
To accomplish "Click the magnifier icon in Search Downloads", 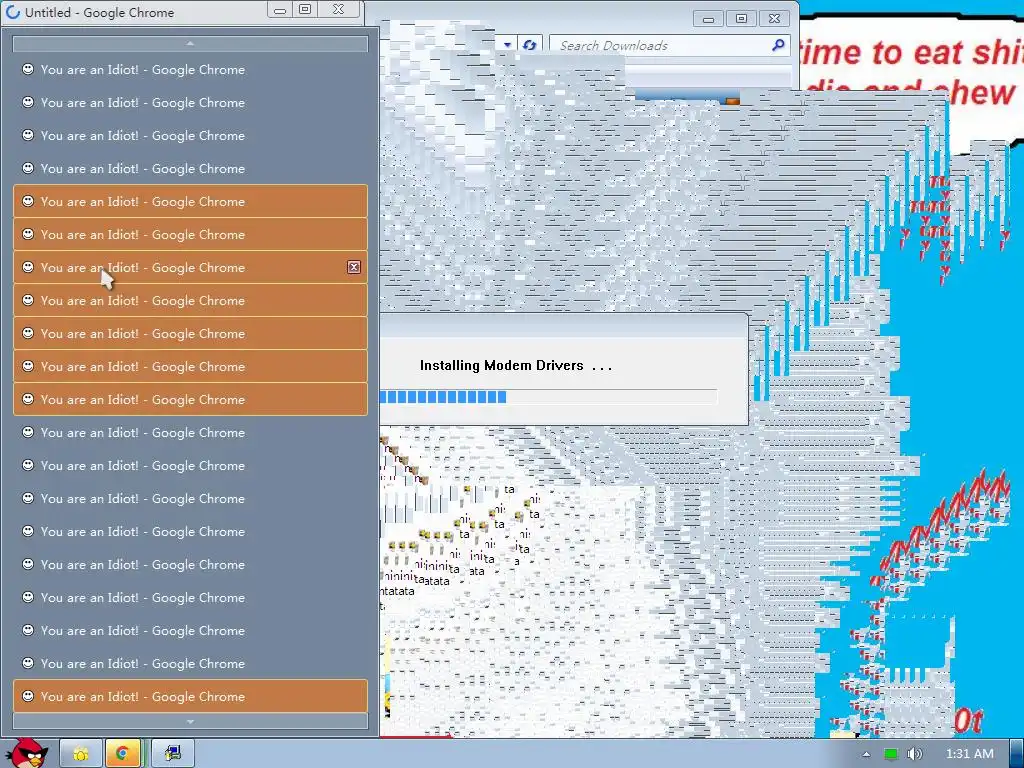I will pos(778,45).
